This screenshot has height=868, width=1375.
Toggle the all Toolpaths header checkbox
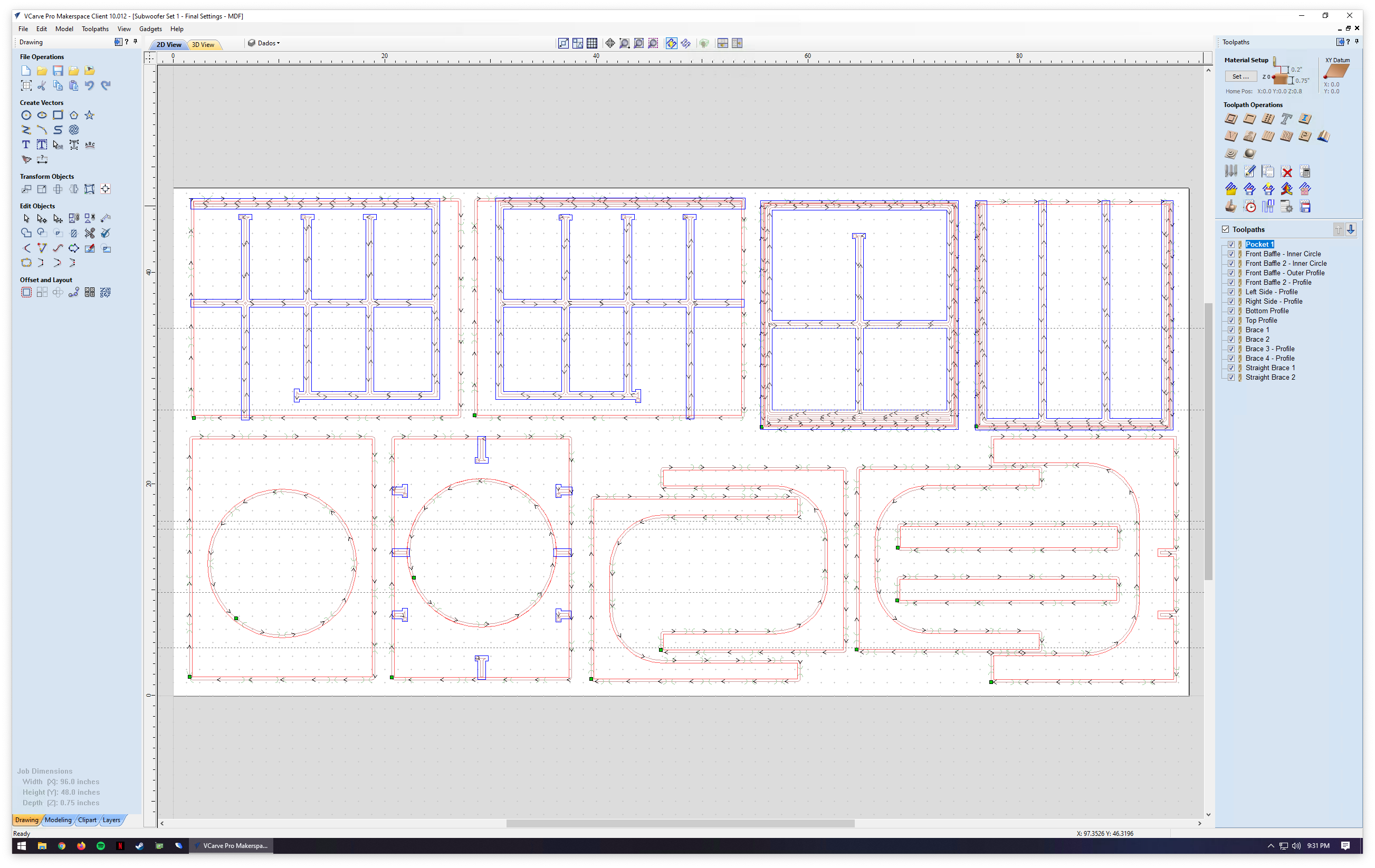(1225, 229)
